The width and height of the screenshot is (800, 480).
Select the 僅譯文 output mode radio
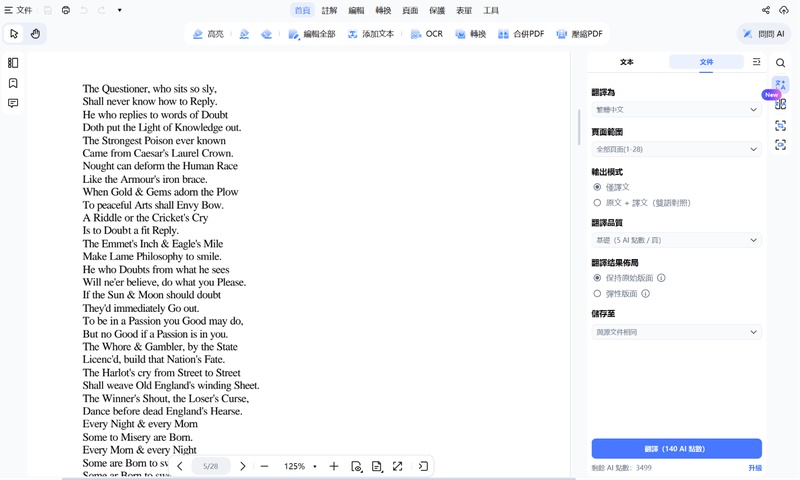pos(597,187)
